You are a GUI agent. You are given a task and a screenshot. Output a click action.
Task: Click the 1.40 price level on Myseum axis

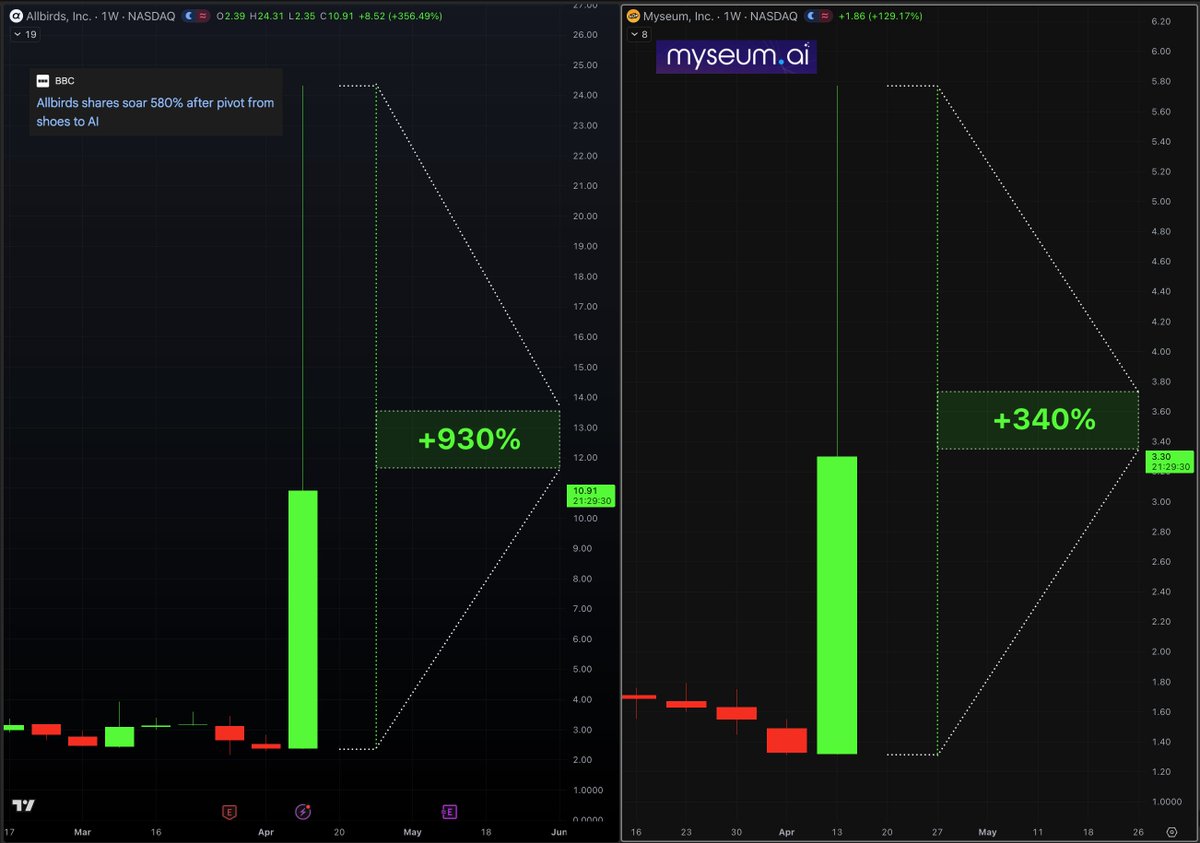click(1161, 742)
